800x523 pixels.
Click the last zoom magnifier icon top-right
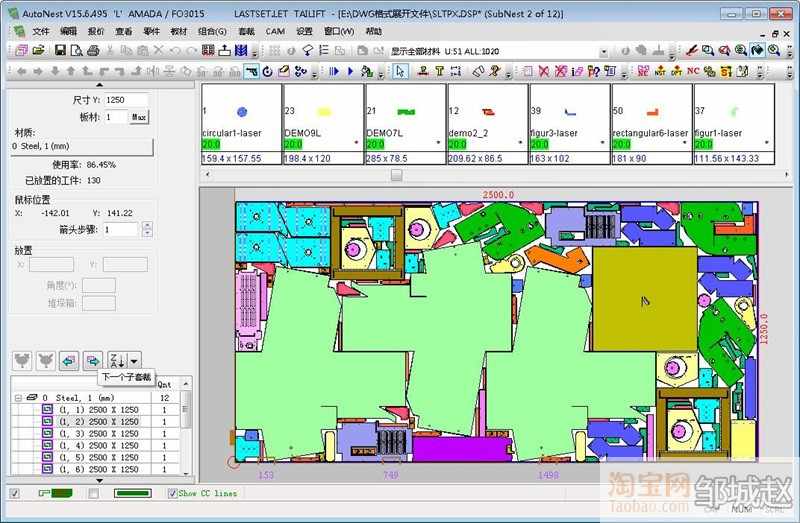coord(774,51)
